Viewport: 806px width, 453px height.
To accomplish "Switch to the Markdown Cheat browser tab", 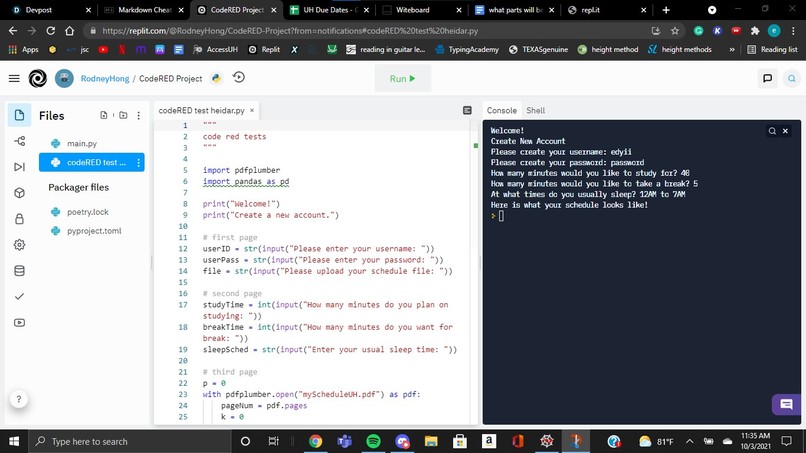I will 144,10.
